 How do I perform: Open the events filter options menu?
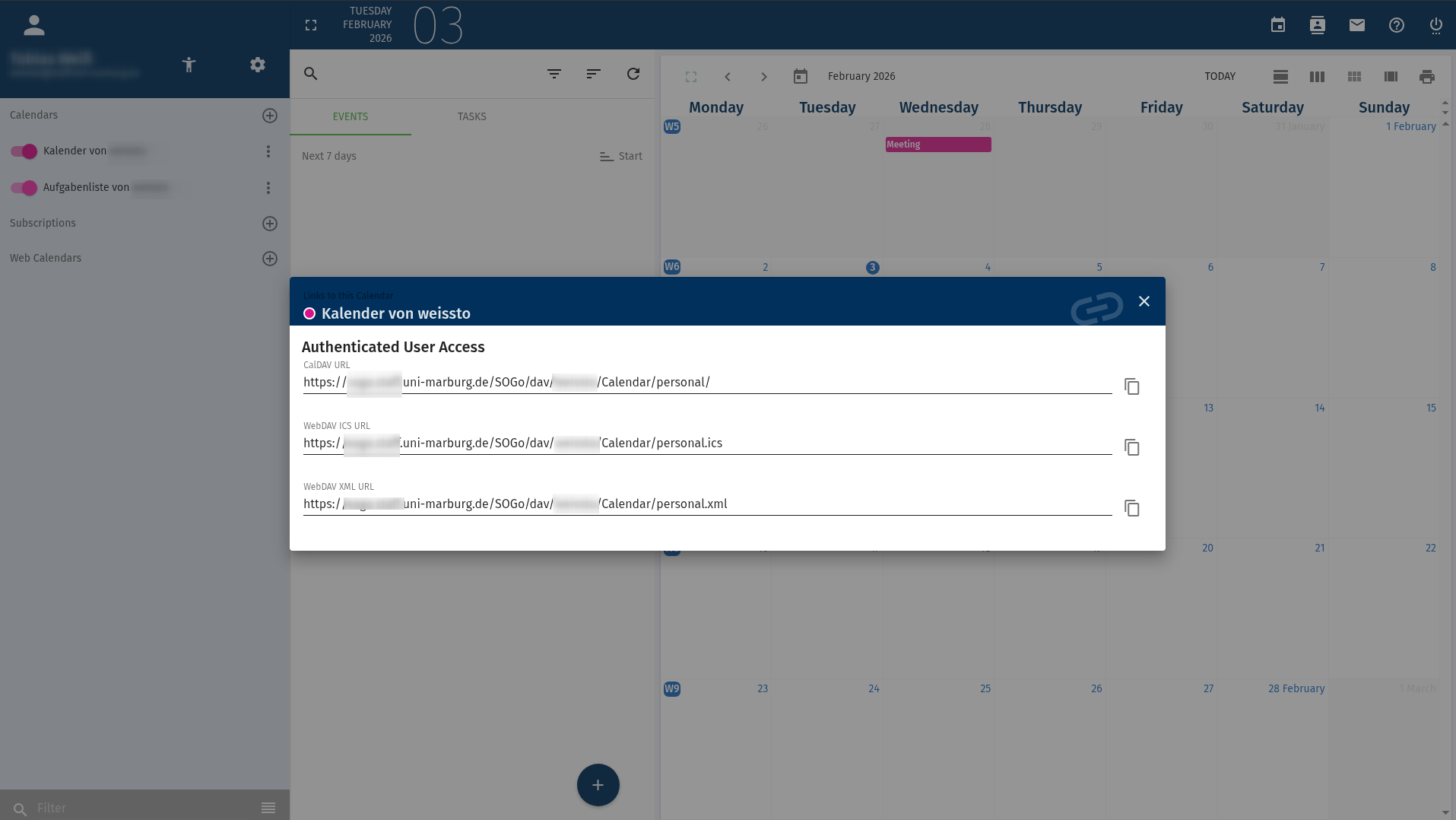point(554,74)
